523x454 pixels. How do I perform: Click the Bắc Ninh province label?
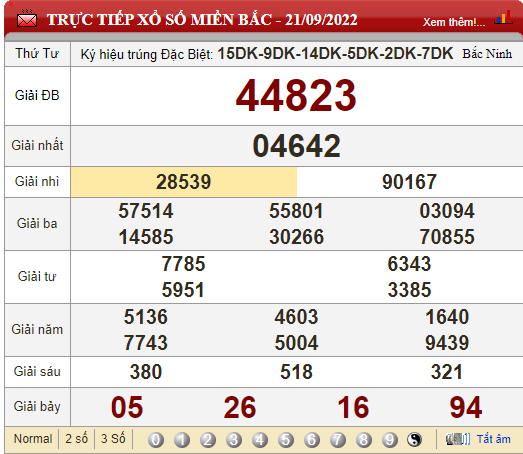487,54
